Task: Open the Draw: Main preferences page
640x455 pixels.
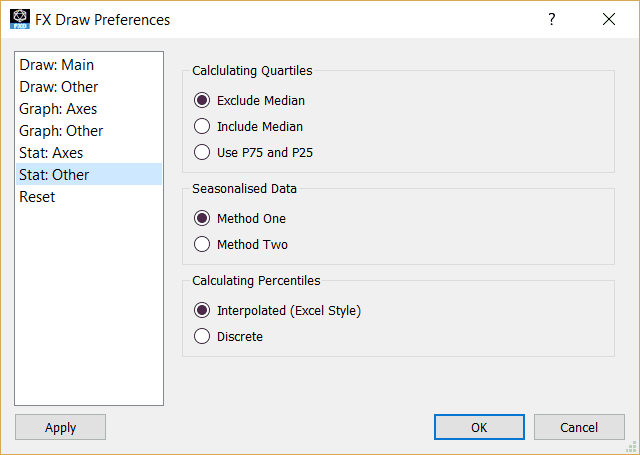Action: (89, 65)
